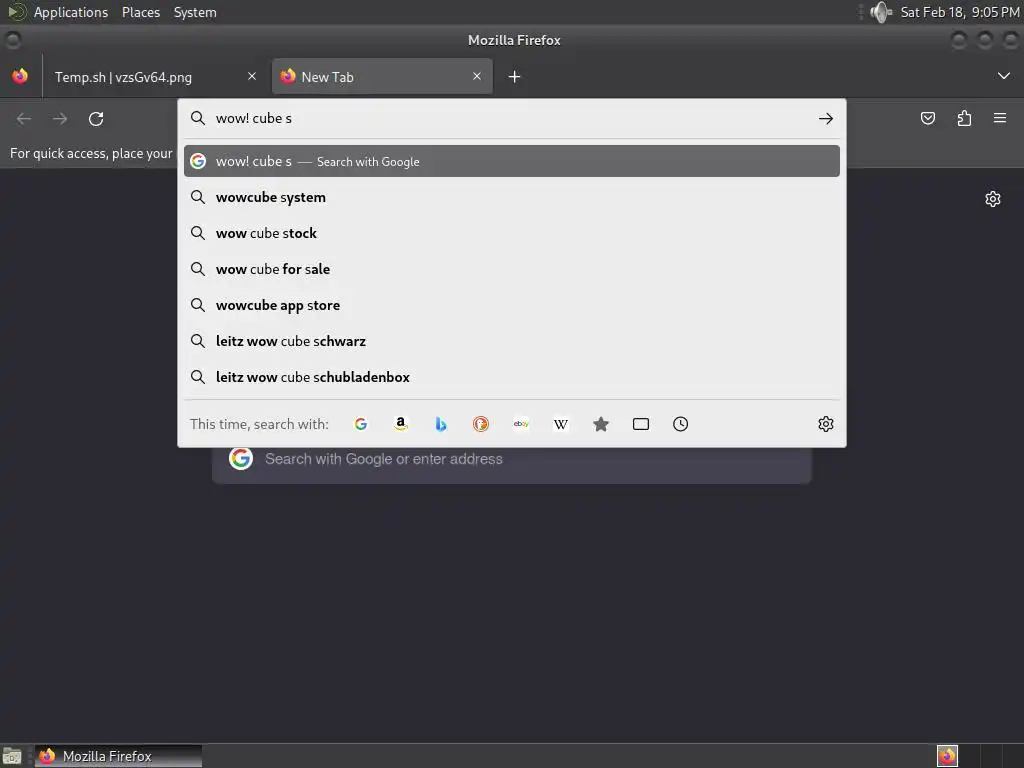Pick suggestion 'leitz wow cube schwarz'
Screen dimensions: 1024x768
(512, 341)
